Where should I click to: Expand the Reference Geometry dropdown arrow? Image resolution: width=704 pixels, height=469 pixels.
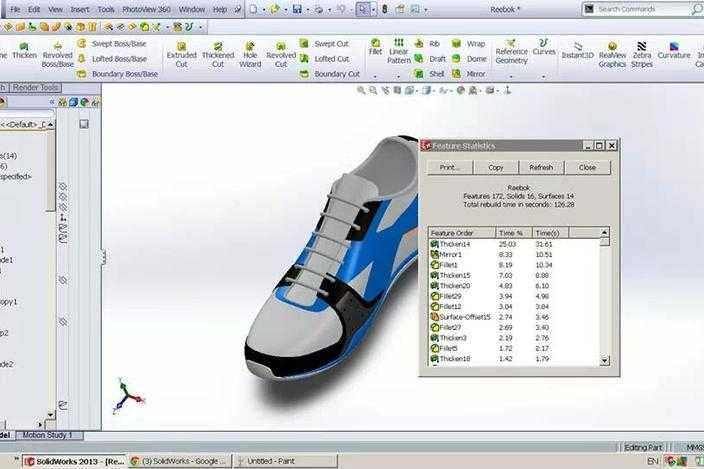(x=511, y=76)
